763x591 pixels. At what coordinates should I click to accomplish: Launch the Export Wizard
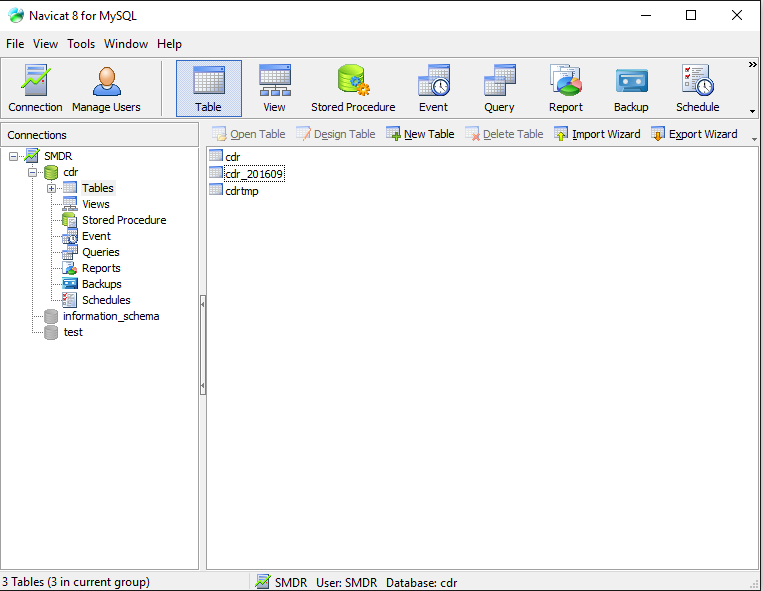pos(694,134)
